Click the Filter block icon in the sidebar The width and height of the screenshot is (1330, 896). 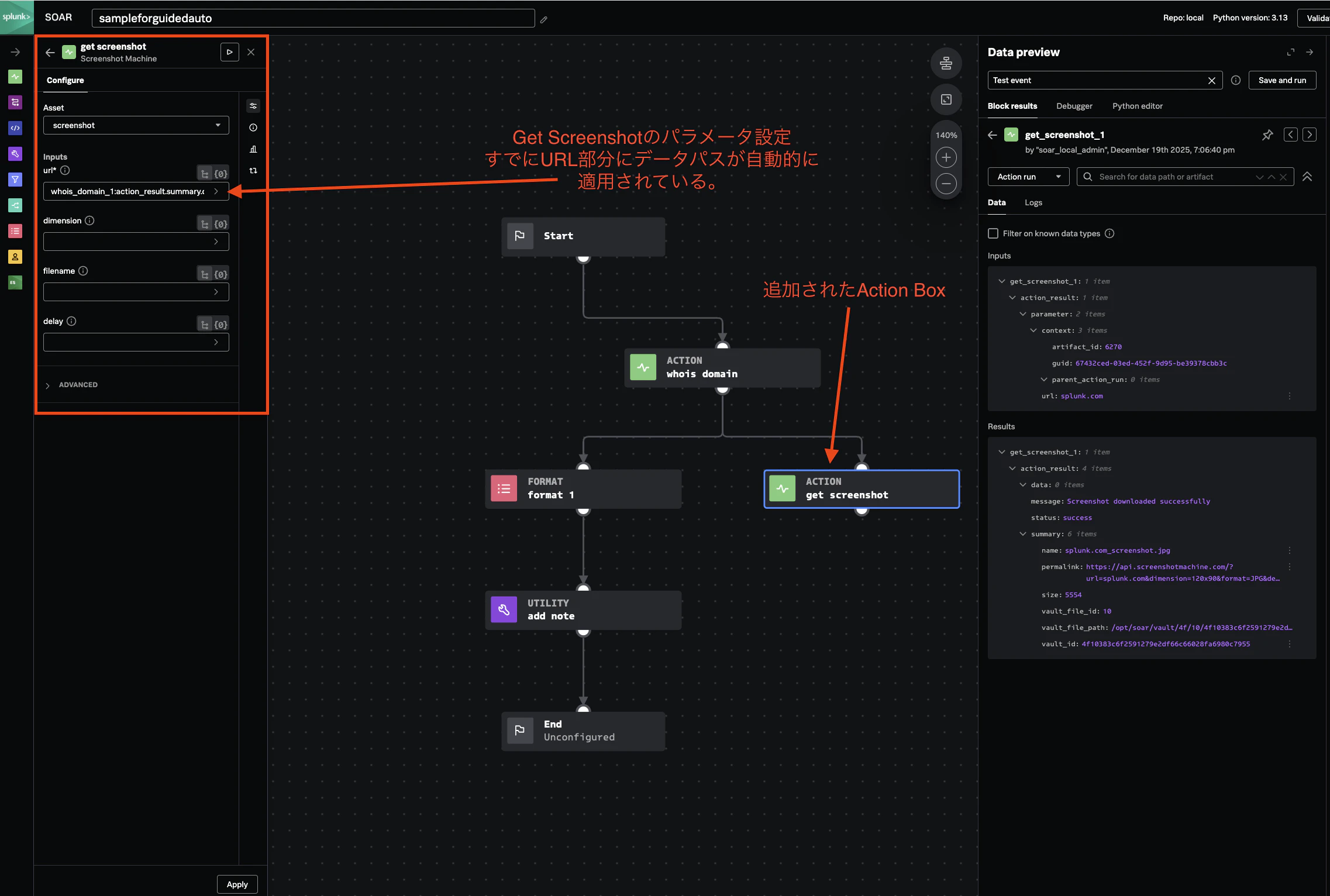pyautogui.click(x=15, y=180)
